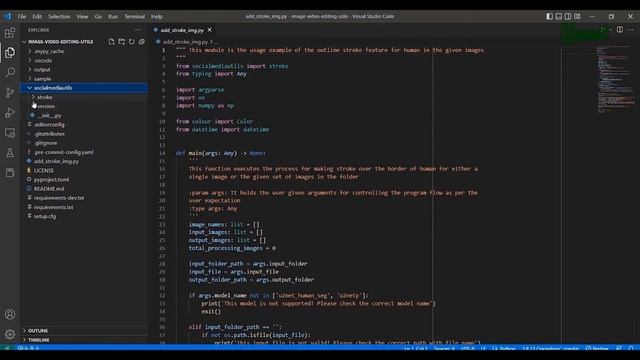Image resolution: width=640 pixels, height=360 pixels.
Task: Open requirements.txt file
Action: 84,207
